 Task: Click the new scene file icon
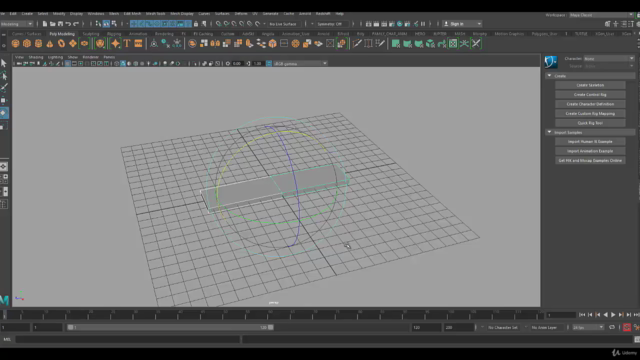(45, 24)
